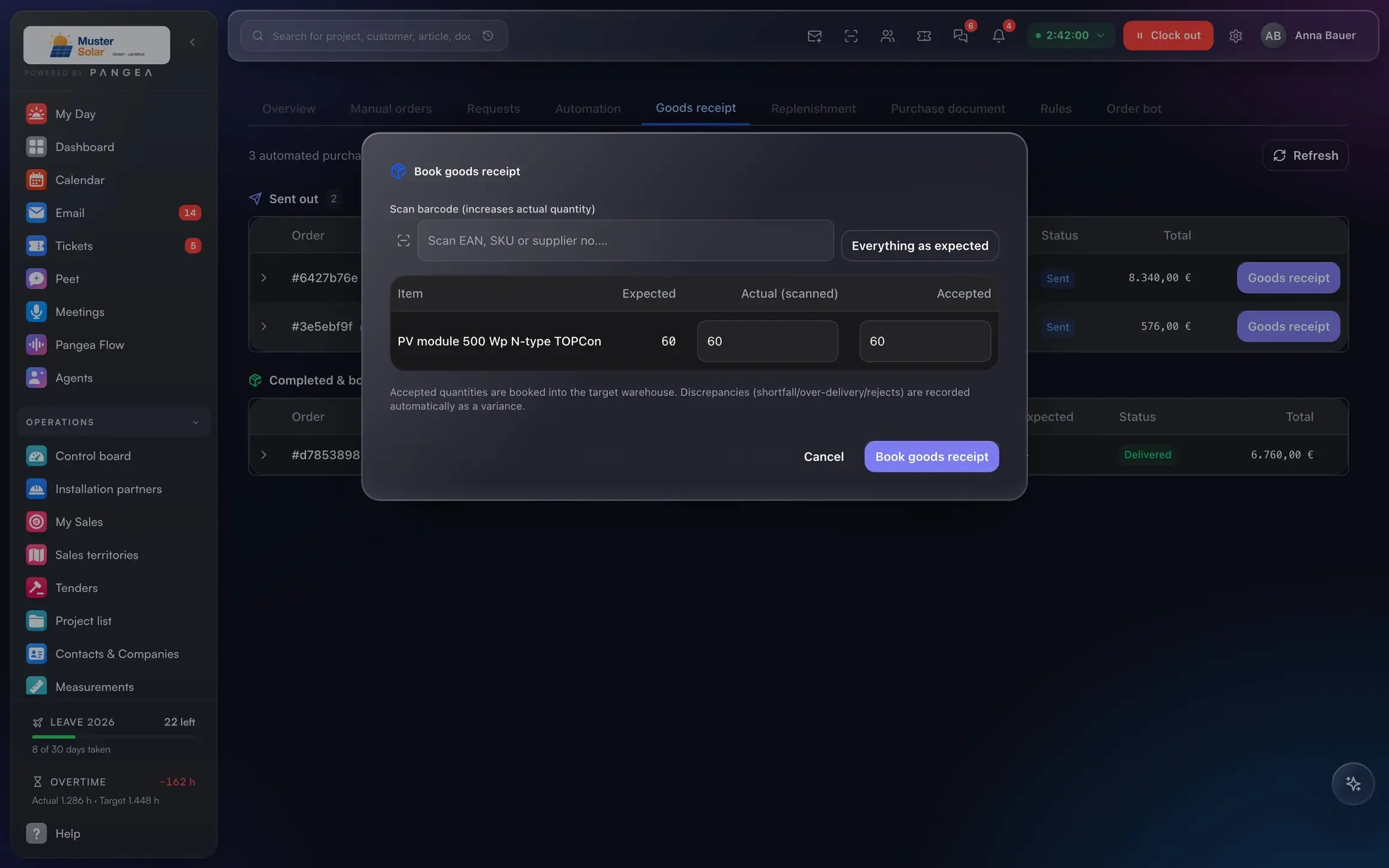Click the Accepted quantity field
1389x868 pixels.
[924, 341]
